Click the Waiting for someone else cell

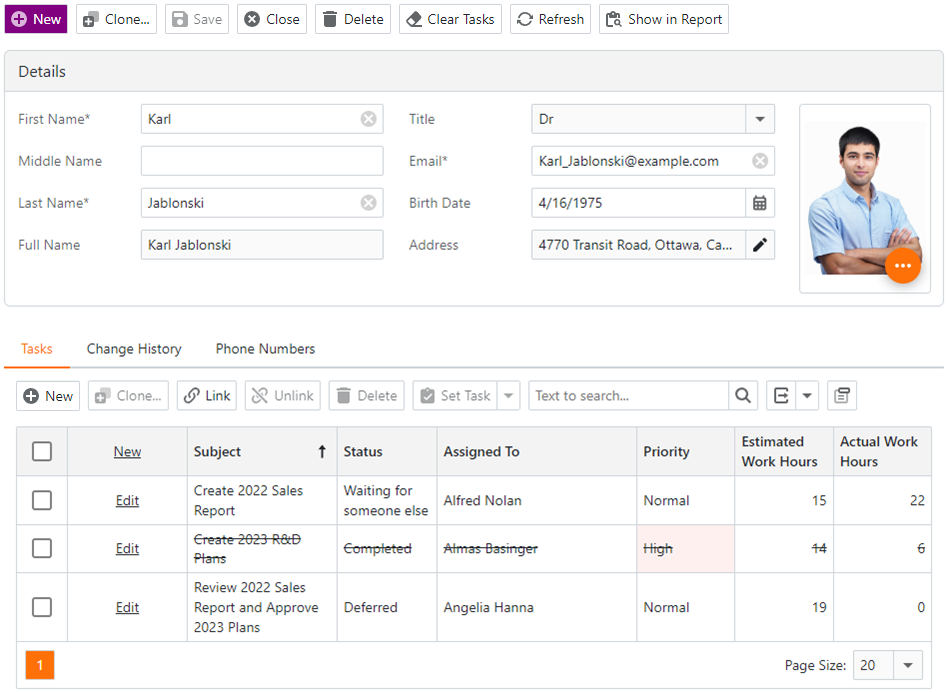point(387,500)
